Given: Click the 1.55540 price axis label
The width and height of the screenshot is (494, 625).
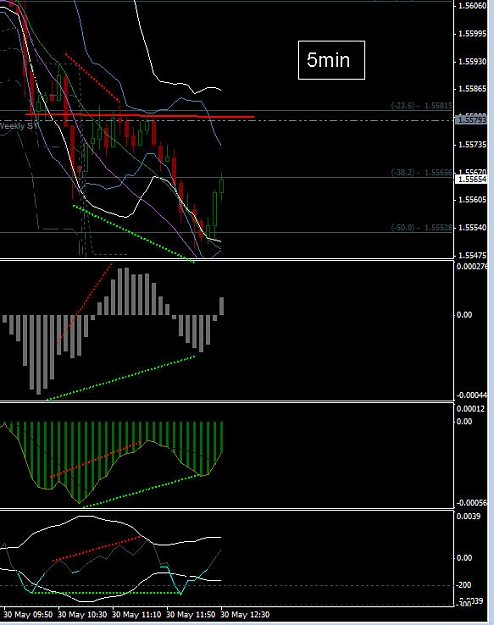Looking at the screenshot, I should tap(472, 228).
